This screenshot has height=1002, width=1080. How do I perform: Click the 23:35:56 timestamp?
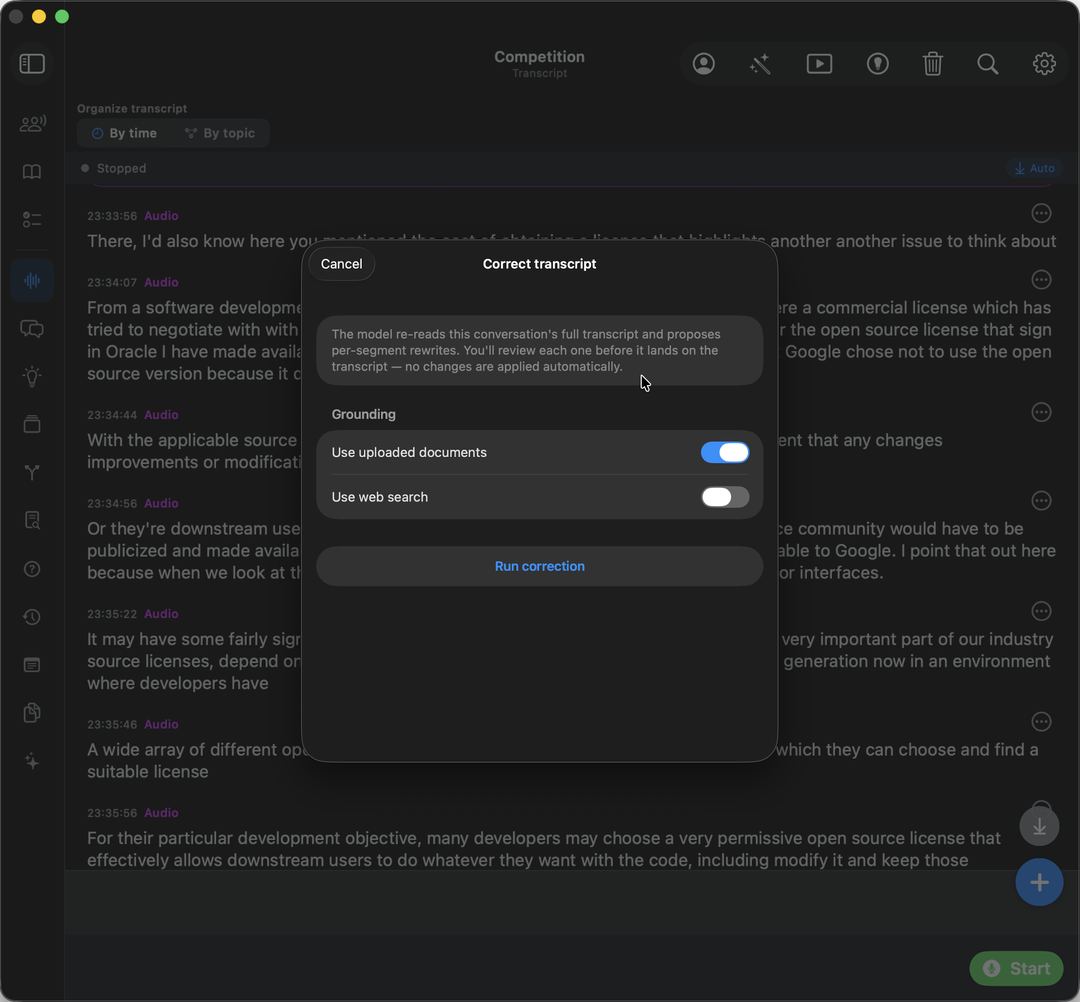(112, 813)
